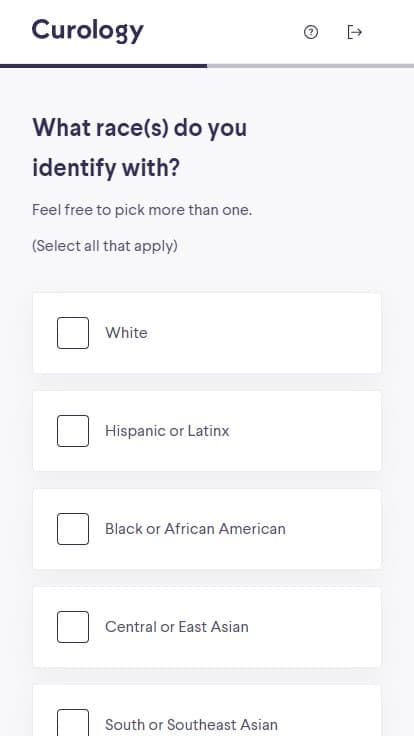Image resolution: width=414 pixels, height=736 pixels.
Task: Choose the "Hispanic or Latinx" label text
Action: (x=167, y=431)
